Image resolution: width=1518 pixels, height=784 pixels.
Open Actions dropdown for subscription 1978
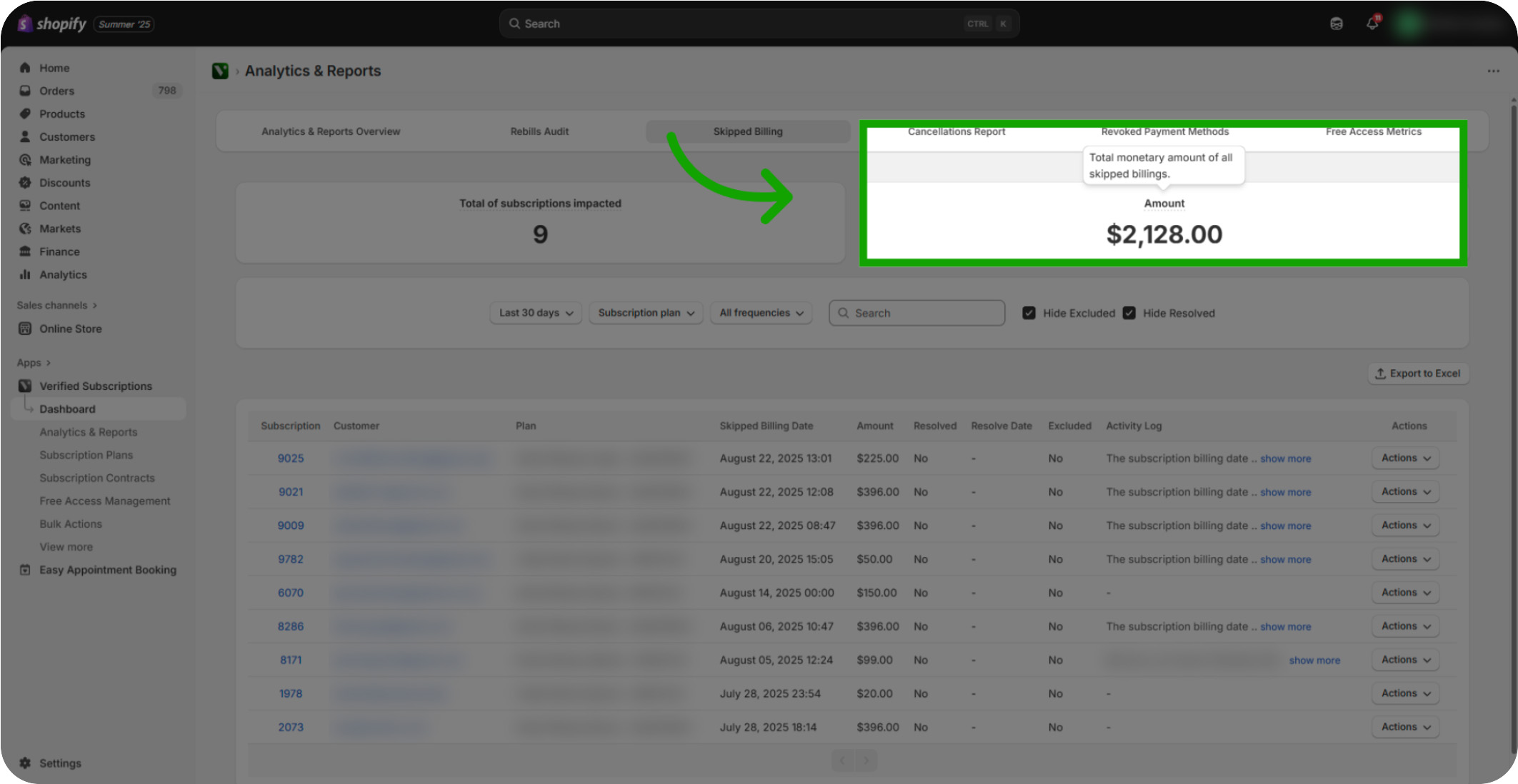click(x=1405, y=693)
